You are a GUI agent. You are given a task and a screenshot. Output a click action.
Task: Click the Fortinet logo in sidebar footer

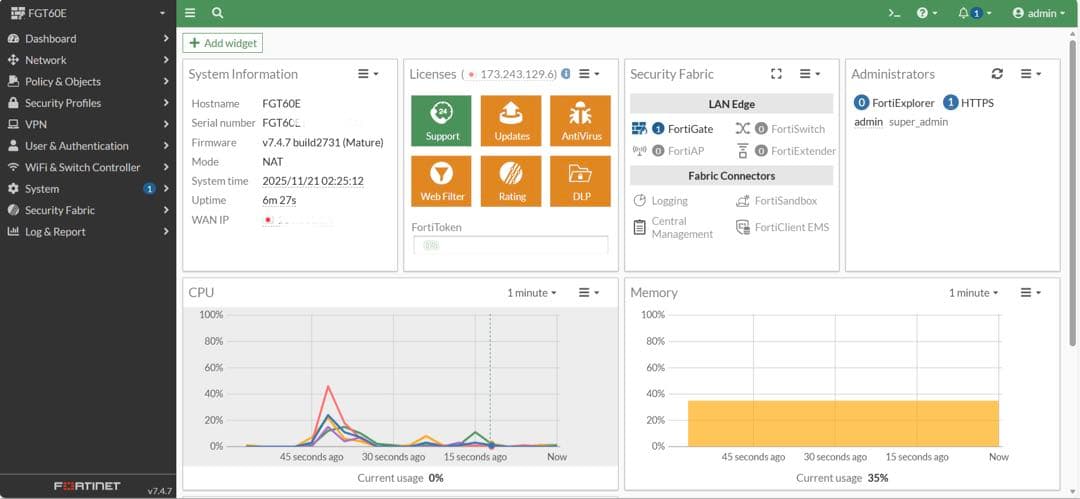coord(87,486)
